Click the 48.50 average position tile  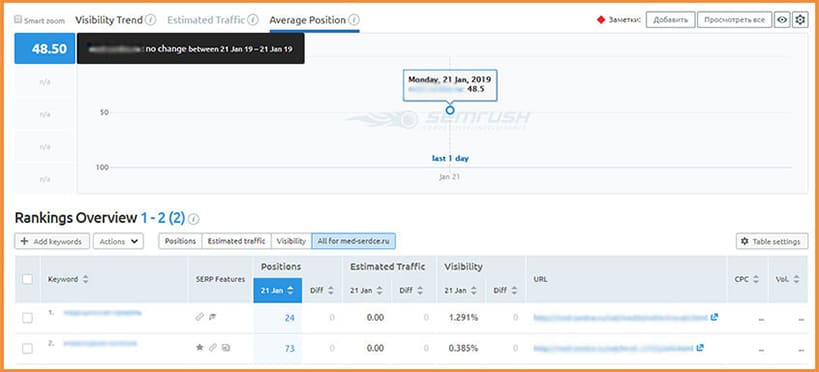[x=45, y=49]
